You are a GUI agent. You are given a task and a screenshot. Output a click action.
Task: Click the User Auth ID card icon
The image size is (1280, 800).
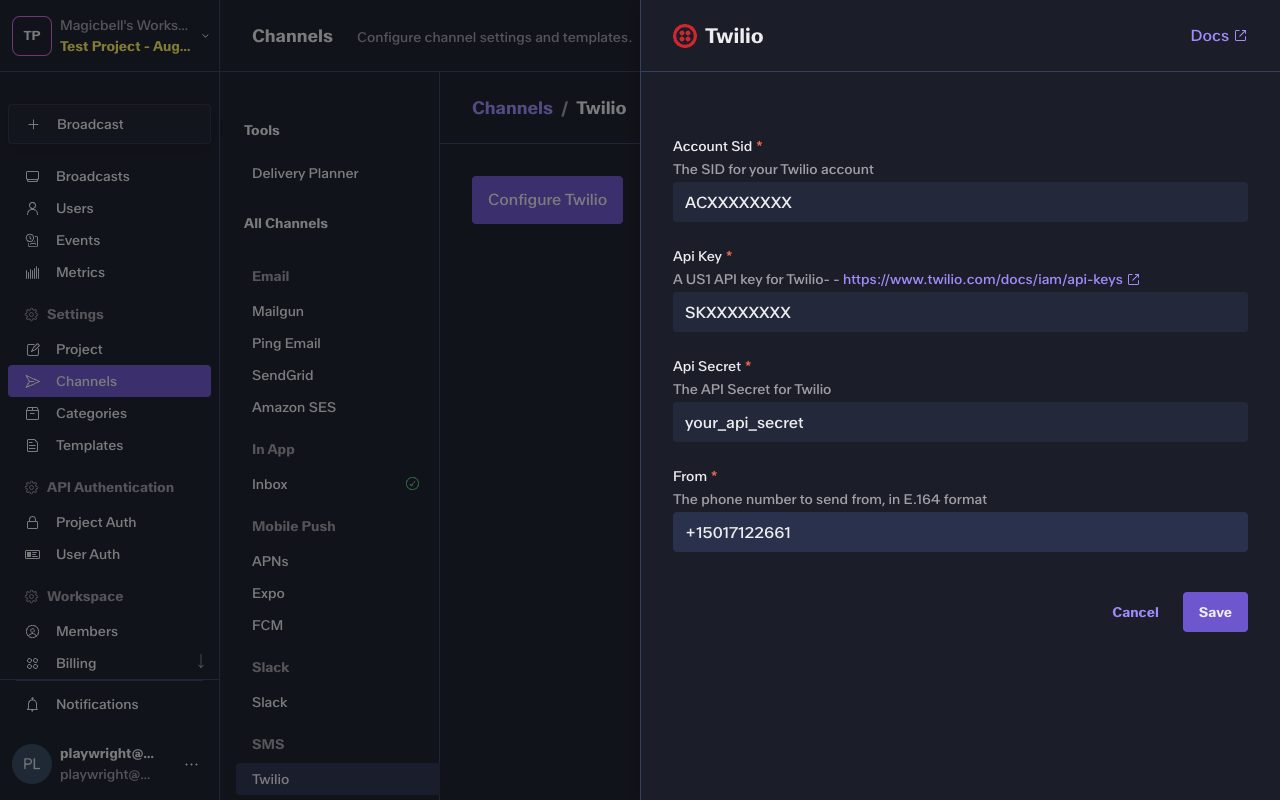32,554
